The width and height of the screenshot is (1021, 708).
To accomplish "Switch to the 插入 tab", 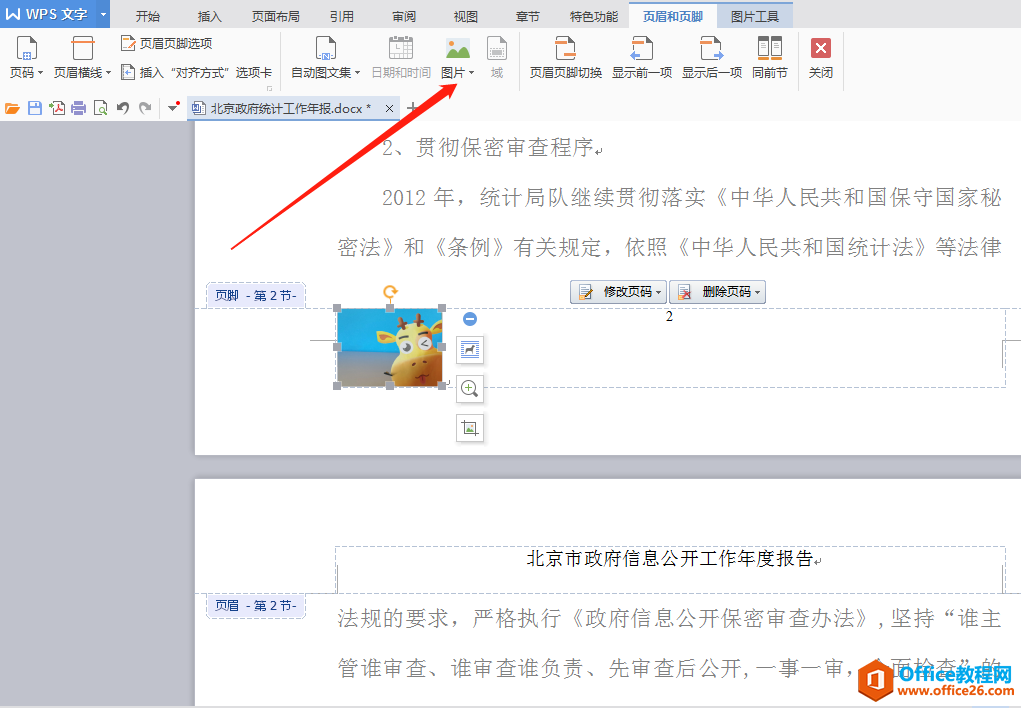I will 210,16.
